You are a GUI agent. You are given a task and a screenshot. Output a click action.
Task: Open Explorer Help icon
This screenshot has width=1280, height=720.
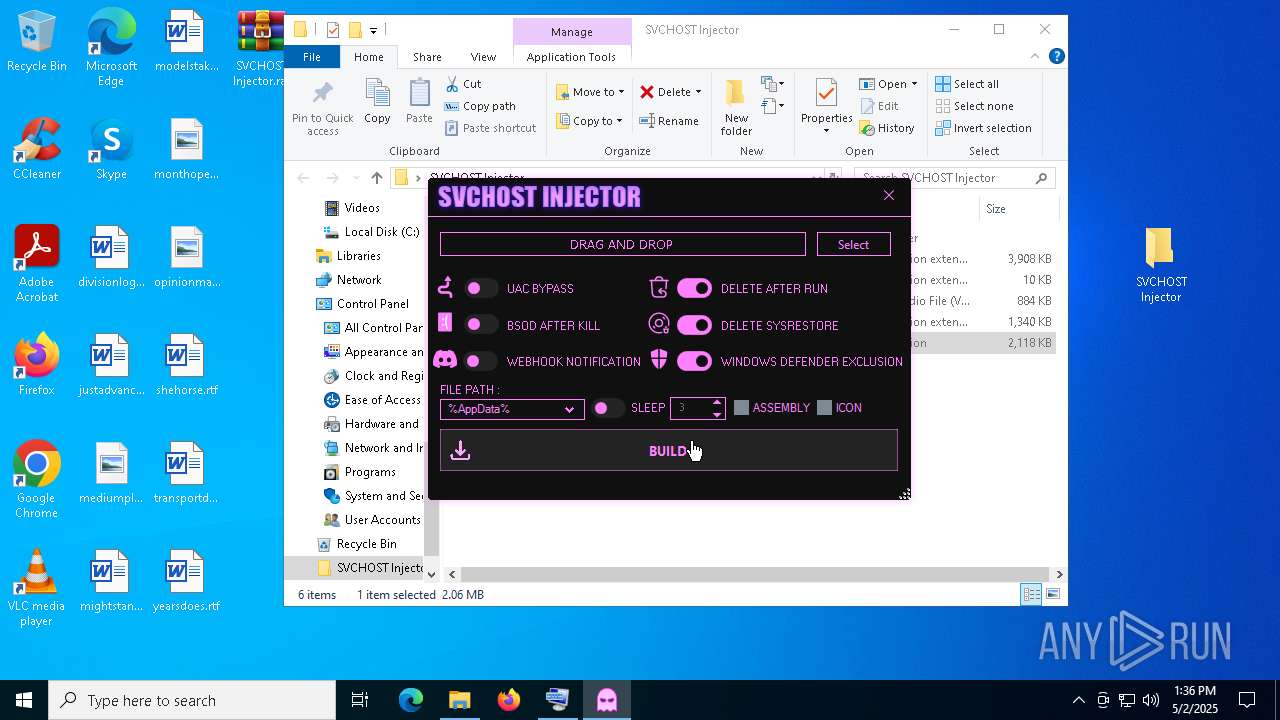coord(1056,57)
